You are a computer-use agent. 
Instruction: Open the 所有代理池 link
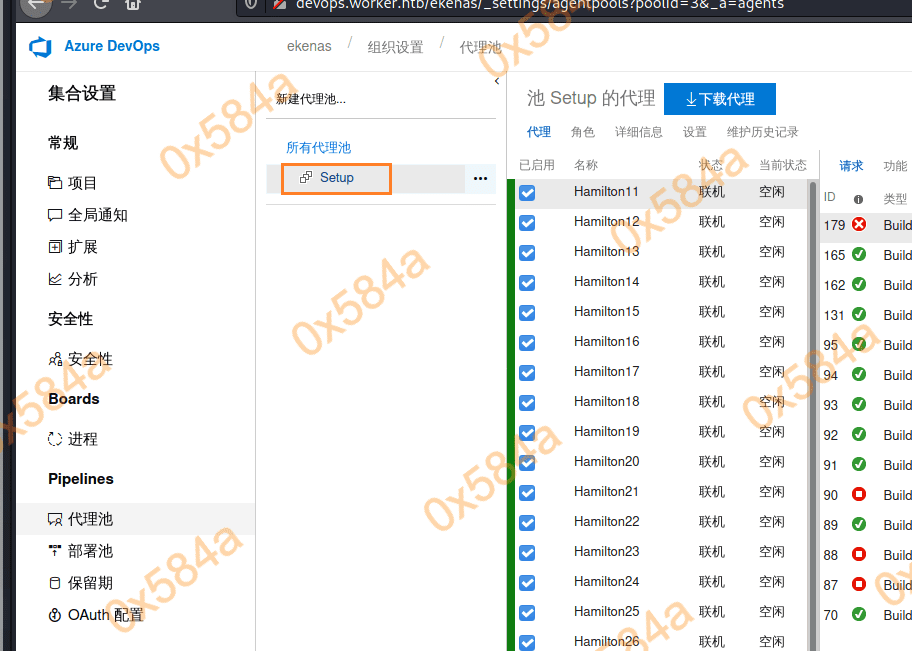[x=318, y=147]
